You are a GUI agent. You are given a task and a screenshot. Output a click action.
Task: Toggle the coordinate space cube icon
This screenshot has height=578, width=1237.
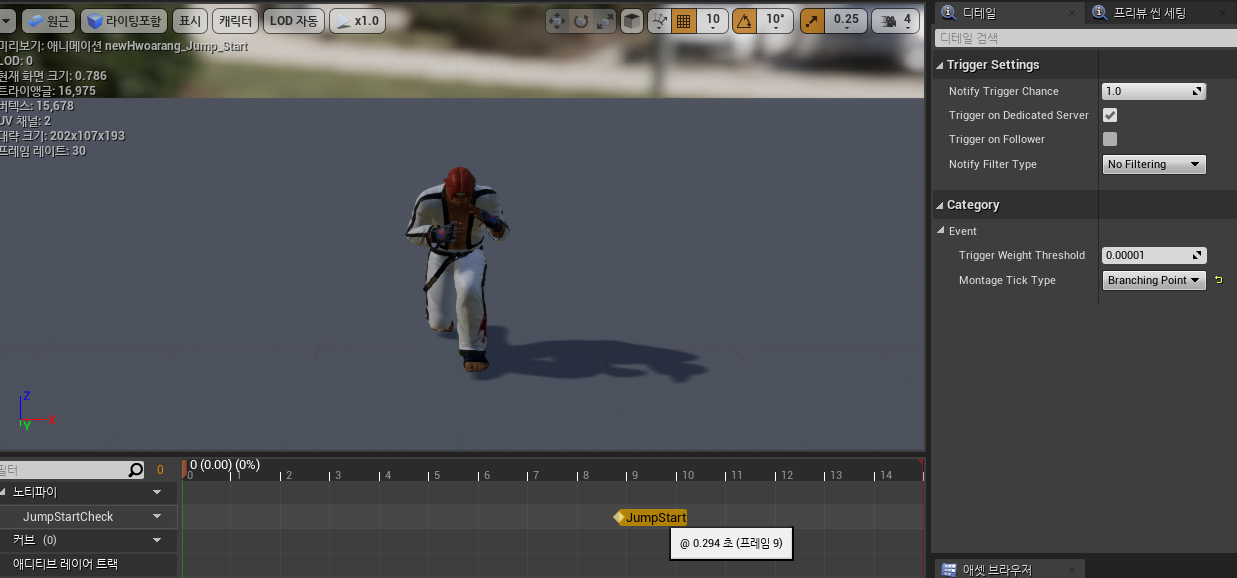point(631,20)
